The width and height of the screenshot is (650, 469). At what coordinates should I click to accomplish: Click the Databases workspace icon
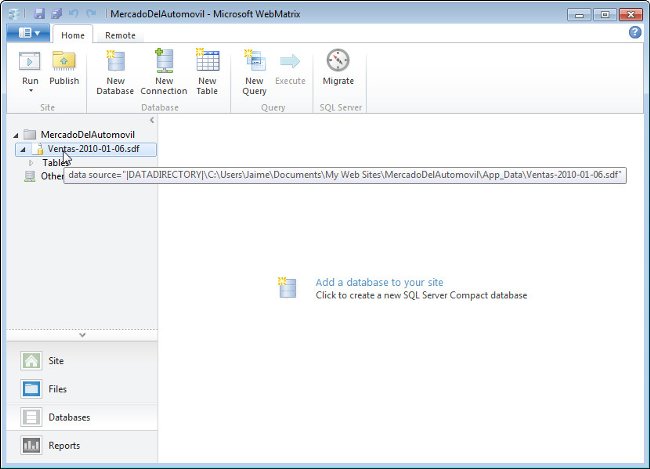pos(31,417)
